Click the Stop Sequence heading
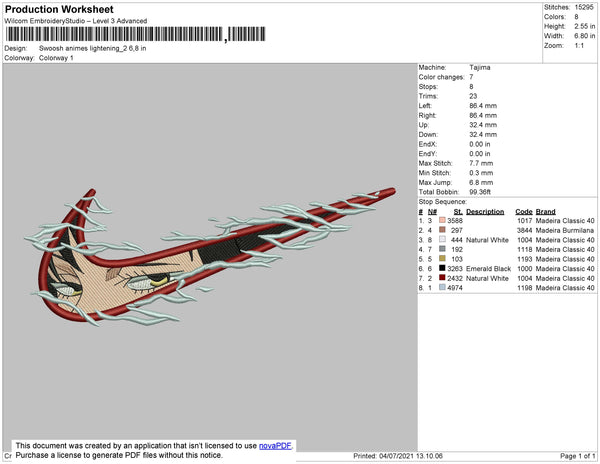 (442, 202)
